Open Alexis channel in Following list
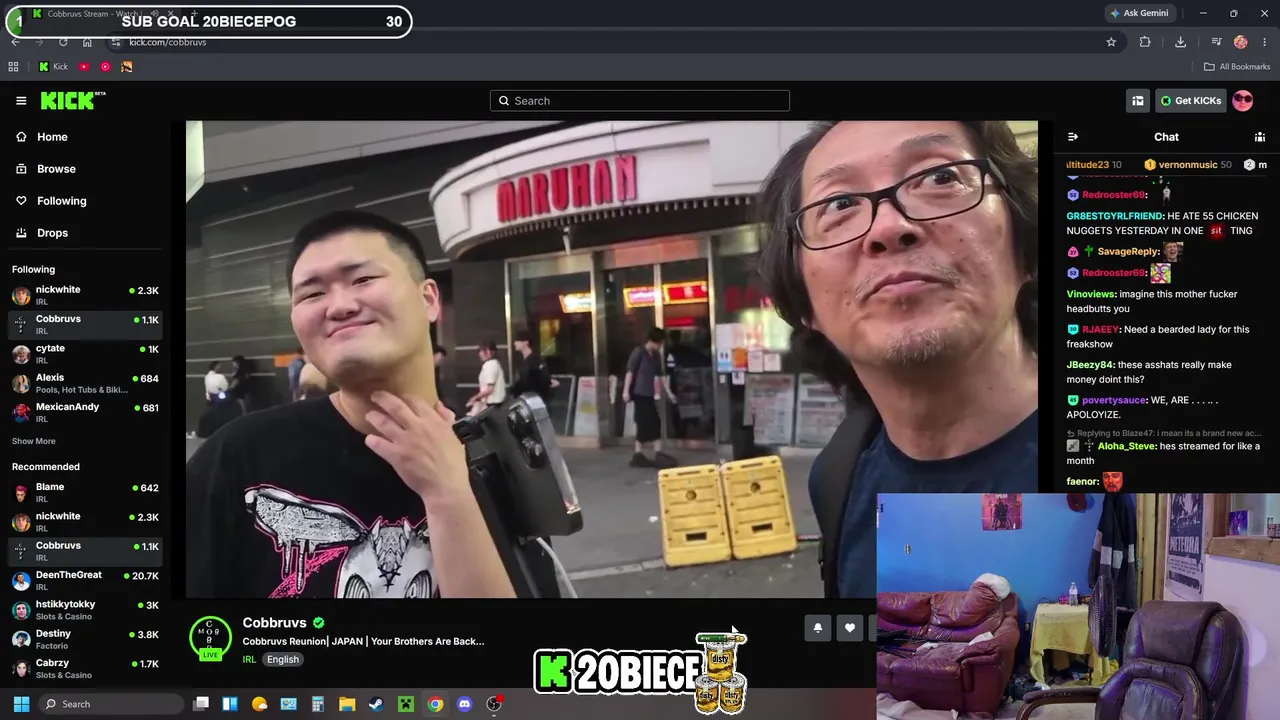 tap(85, 383)
